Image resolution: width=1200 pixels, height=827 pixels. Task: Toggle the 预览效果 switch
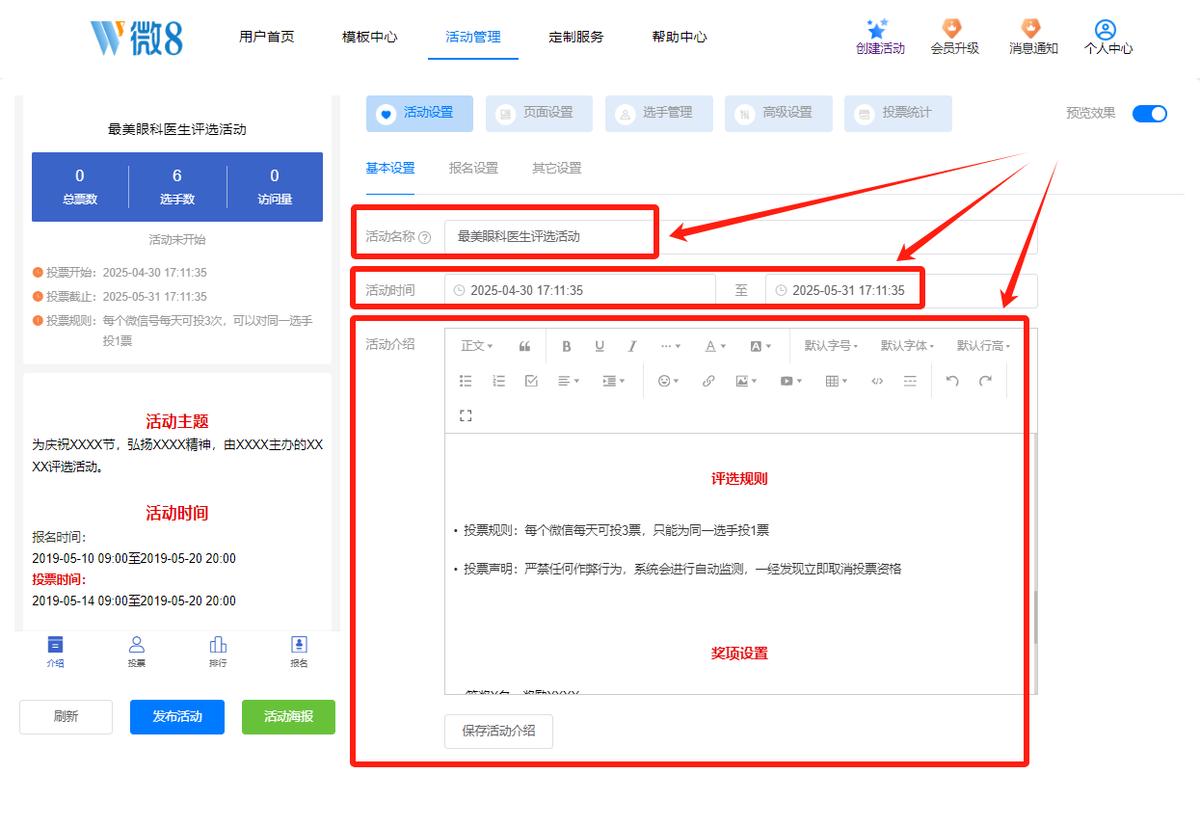click(1149, 113)
